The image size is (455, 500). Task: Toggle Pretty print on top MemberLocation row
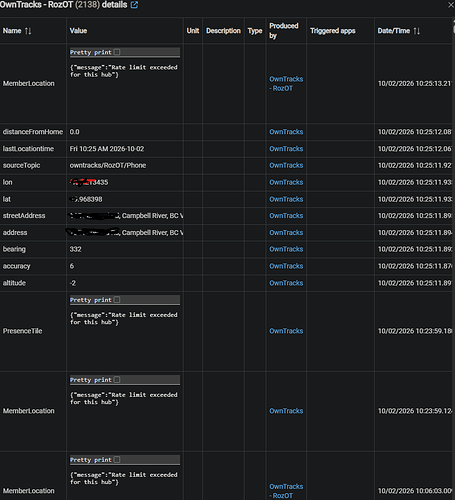click(x=117, y=52)
